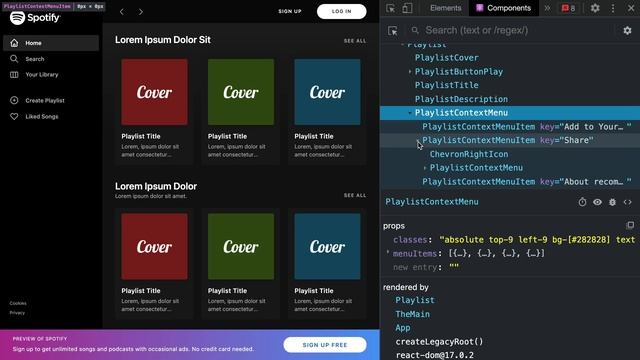The width and height of the screenshot is (640, 360).
Task: Click "createLegacyRoot()" text
Action: [x=439, y=342]
